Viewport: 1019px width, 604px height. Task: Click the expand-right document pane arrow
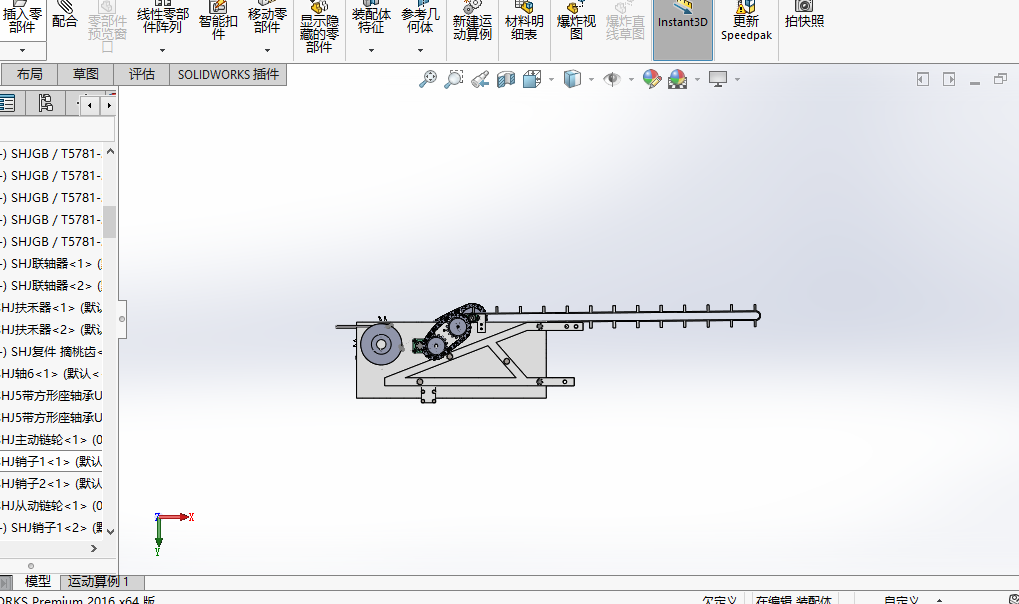pyautogui.click(x=949, y=79)
